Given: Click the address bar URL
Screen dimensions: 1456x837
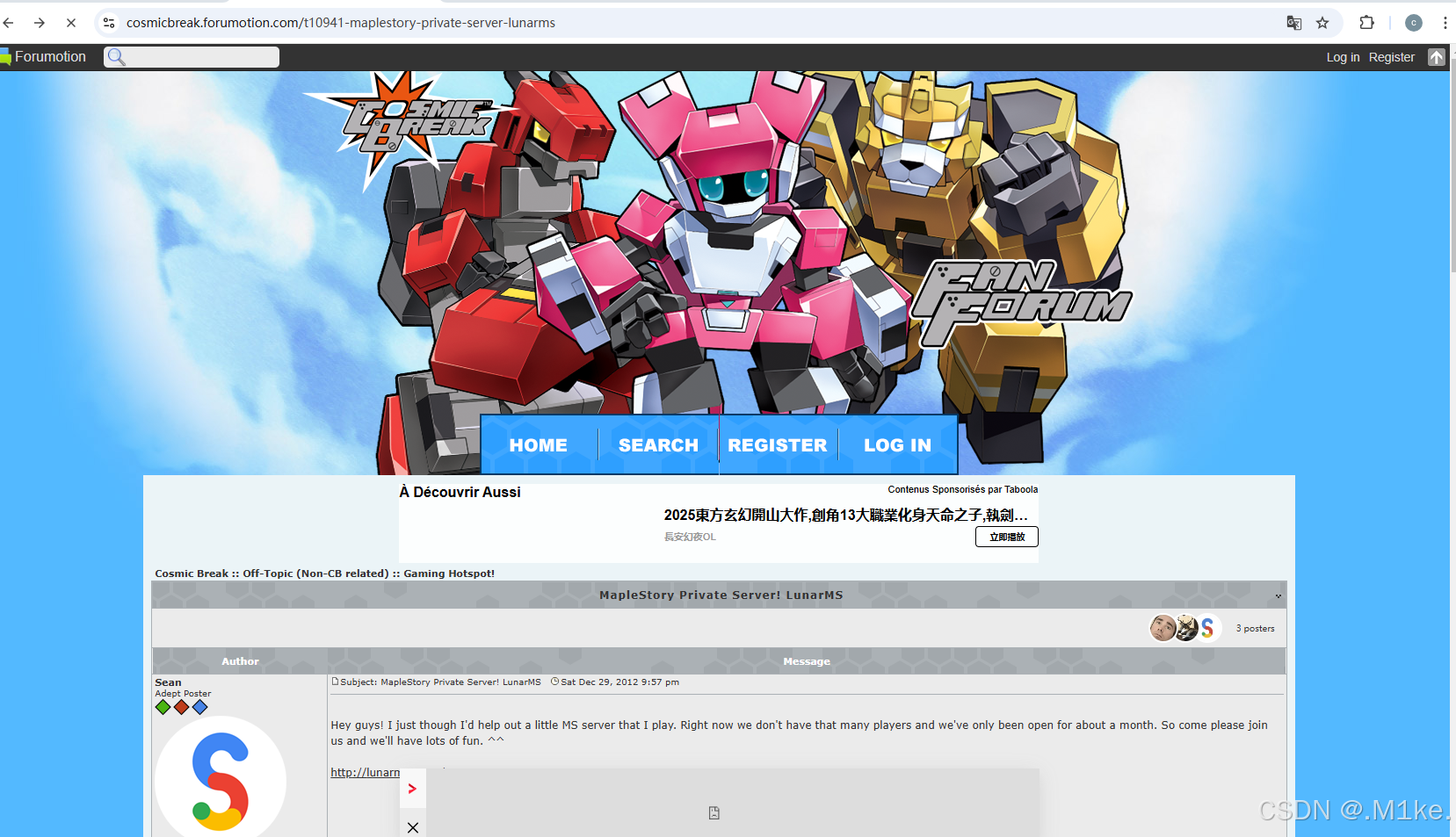Looking at the screenshot, I should [x=341, y=23].
